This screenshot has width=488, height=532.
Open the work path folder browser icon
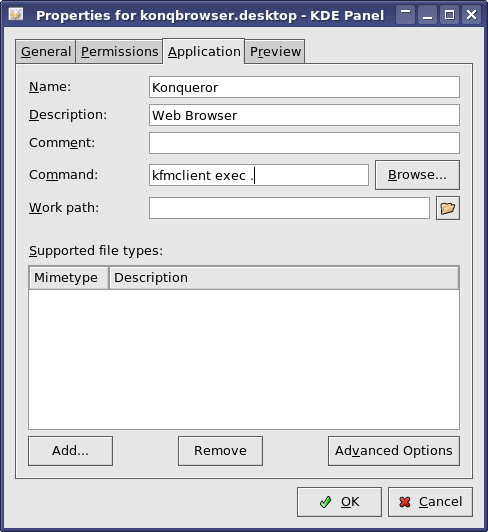point(448,208)
